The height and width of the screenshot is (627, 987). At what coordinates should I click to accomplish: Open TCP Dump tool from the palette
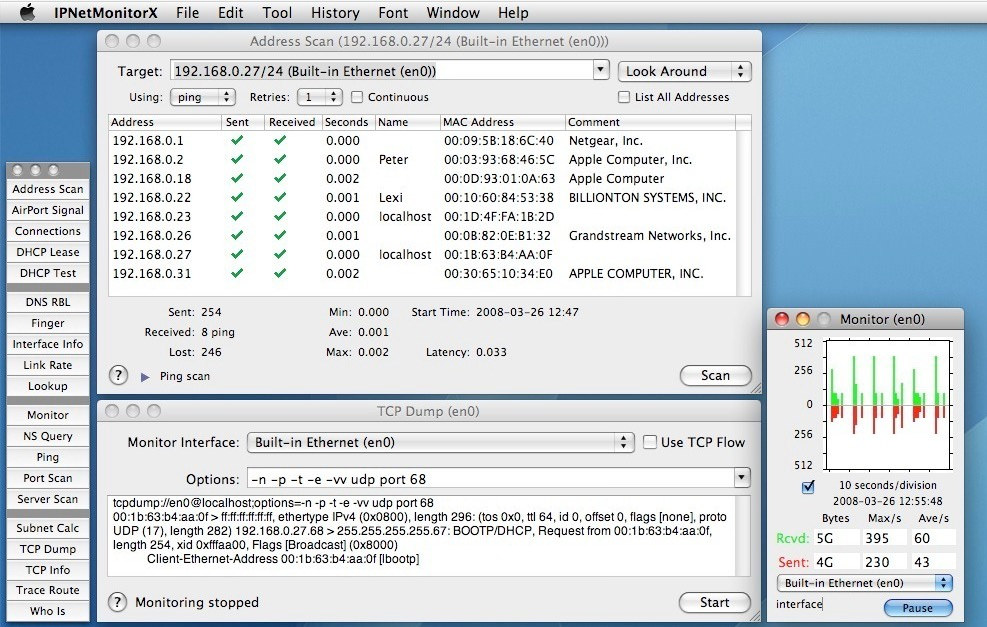tap(48, 549)
